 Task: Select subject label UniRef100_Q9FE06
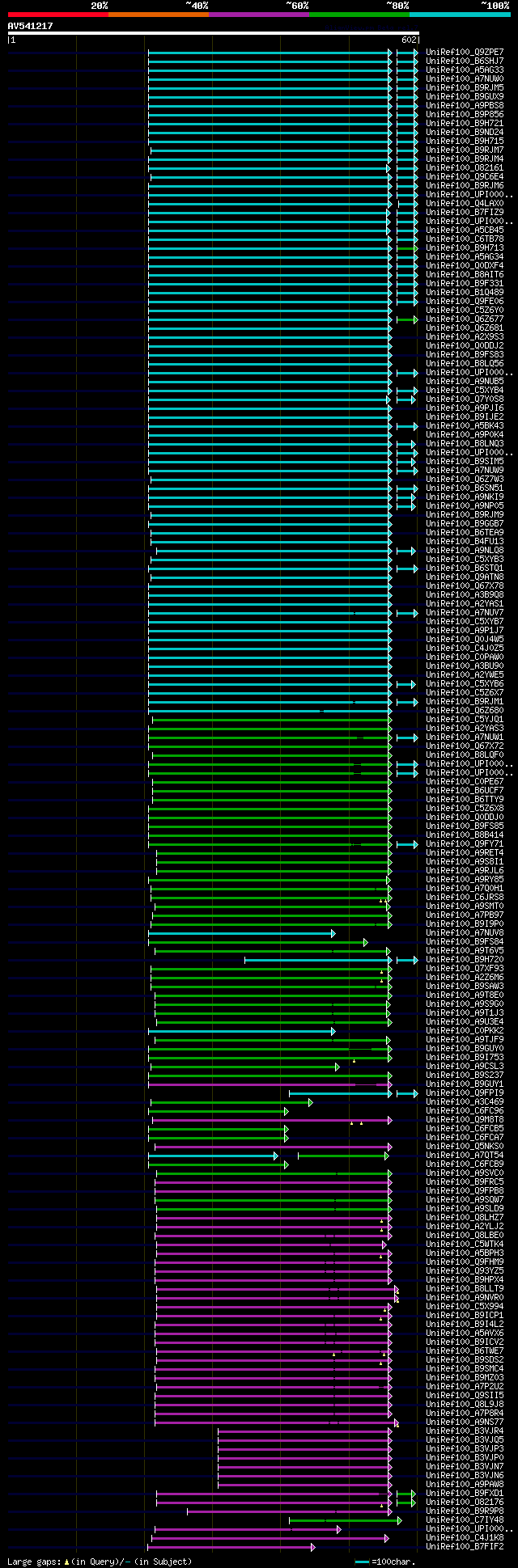(x=465, y=301)
